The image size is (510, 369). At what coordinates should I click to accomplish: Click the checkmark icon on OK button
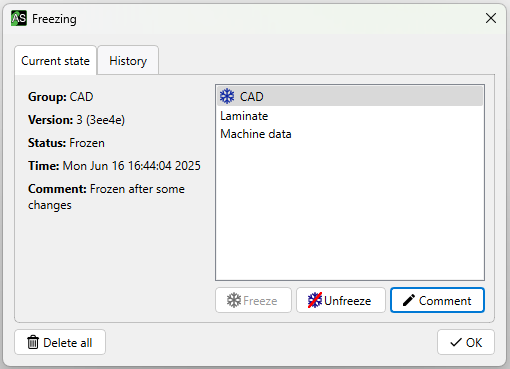coord(456,342)
